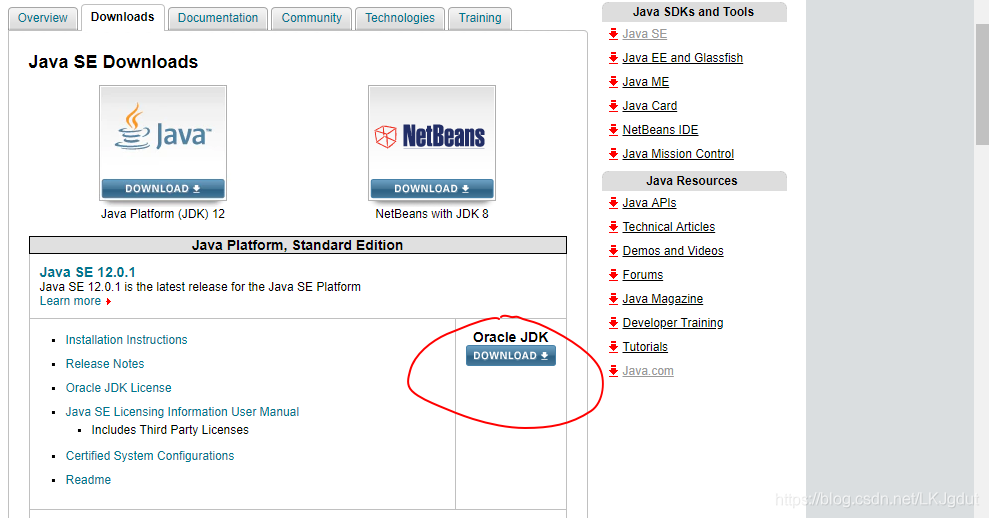
Task: Open Java EE and Glassfish link
Action: 682,58
